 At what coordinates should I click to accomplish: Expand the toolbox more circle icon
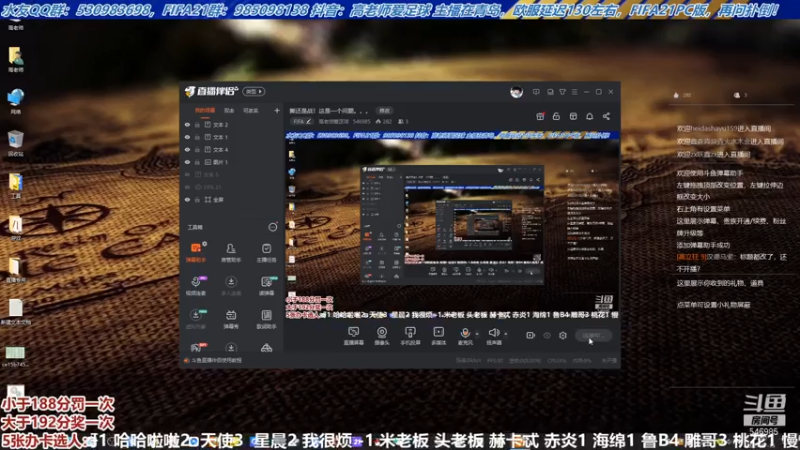click(273, 227)
